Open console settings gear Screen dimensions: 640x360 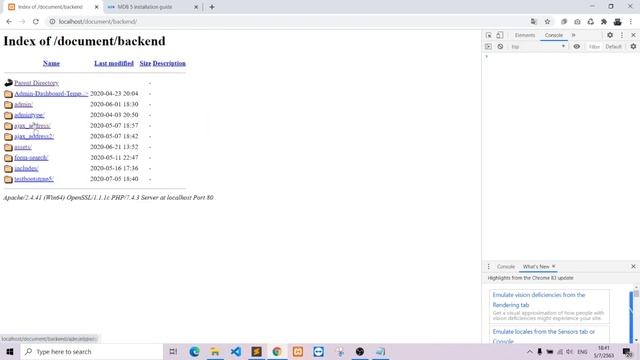(x=633, y=47)
